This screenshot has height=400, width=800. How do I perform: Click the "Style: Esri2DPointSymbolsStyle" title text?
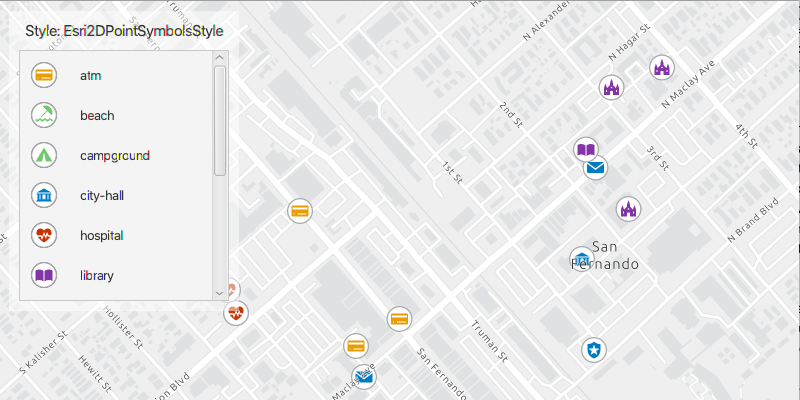[124, 31]
